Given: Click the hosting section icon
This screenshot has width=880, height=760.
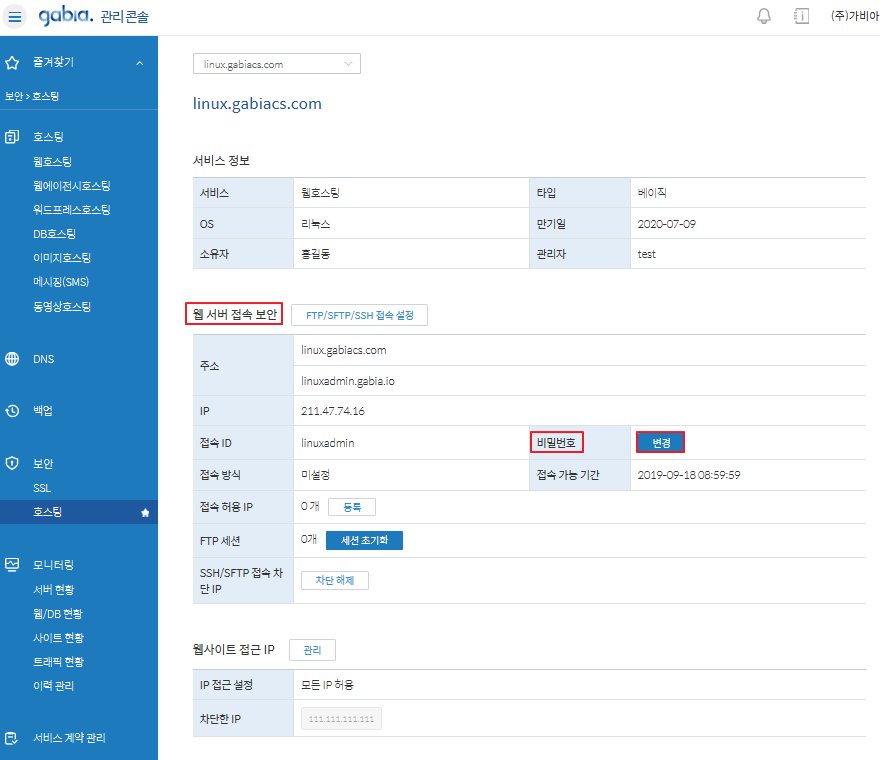Looking at the screenshot, I should pos(12,137).
